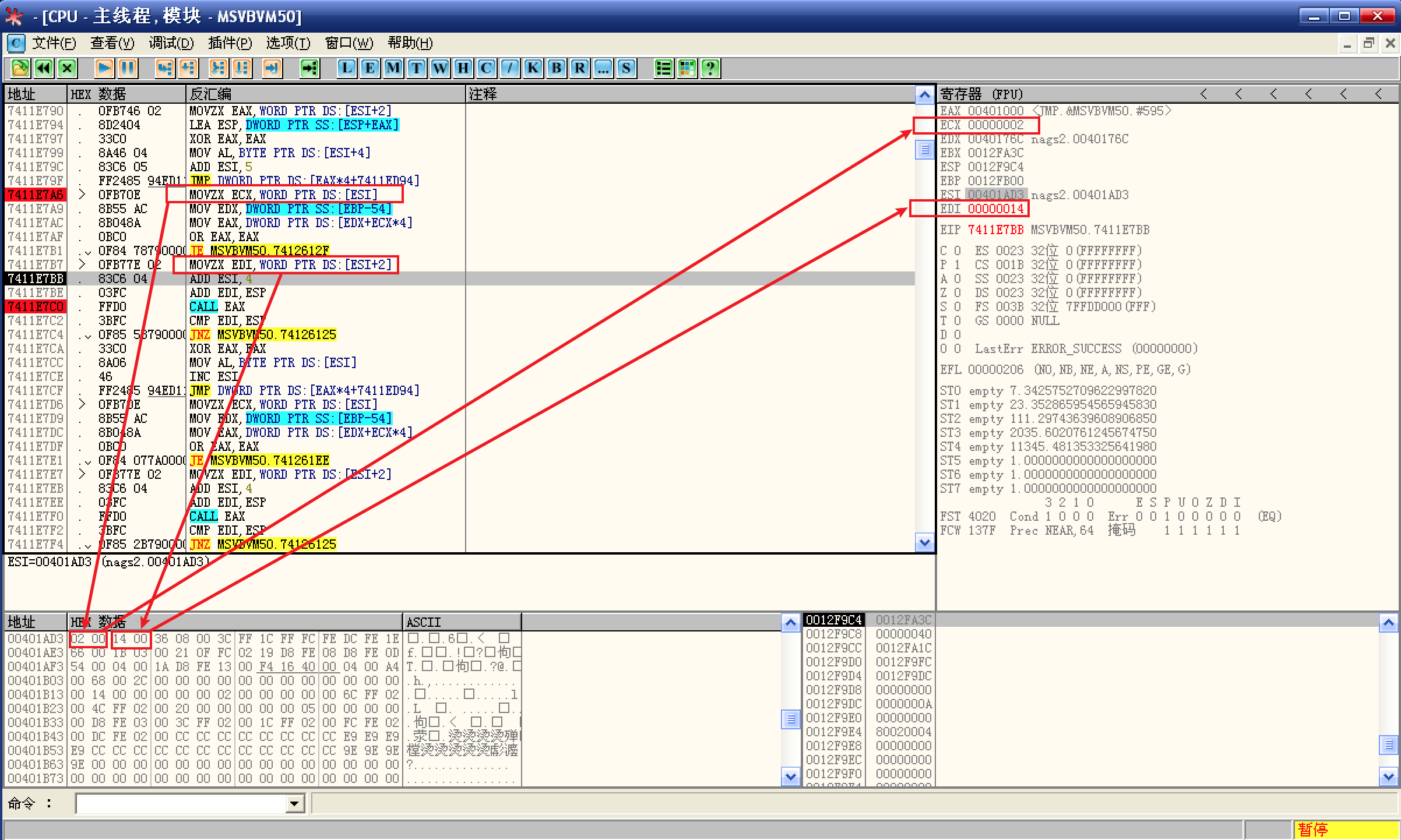Open the 调试(D) debug menu
Image resolution: width=1401 pixels, height=840 pixels.
pos(171,43)
